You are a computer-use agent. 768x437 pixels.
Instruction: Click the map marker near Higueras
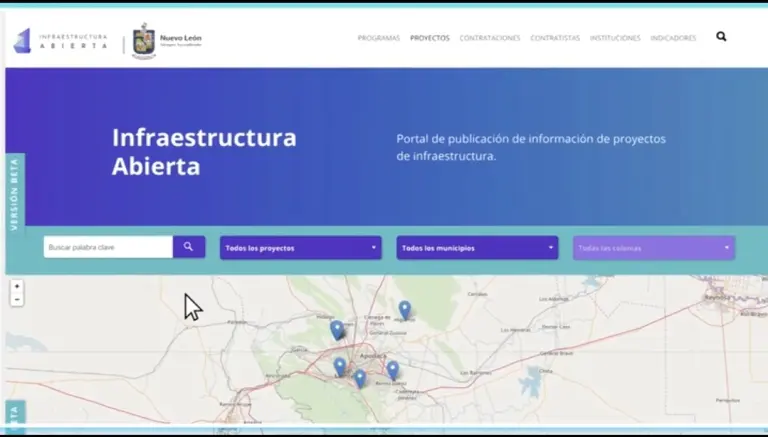pos(404,310)
